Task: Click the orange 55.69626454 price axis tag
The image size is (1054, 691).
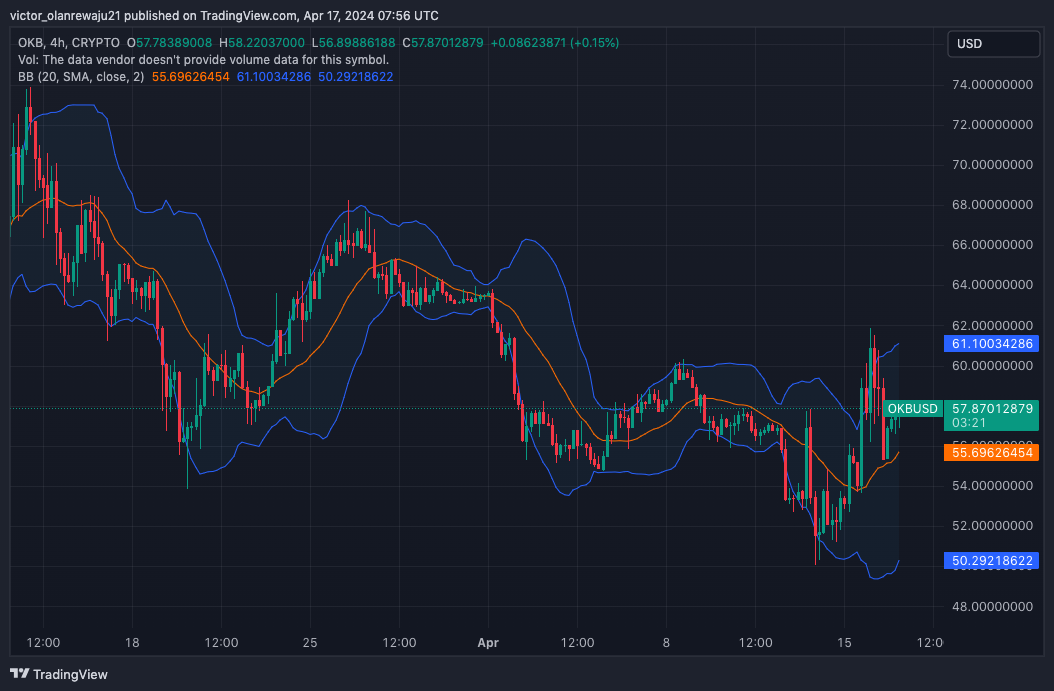Action: [992, 453]
